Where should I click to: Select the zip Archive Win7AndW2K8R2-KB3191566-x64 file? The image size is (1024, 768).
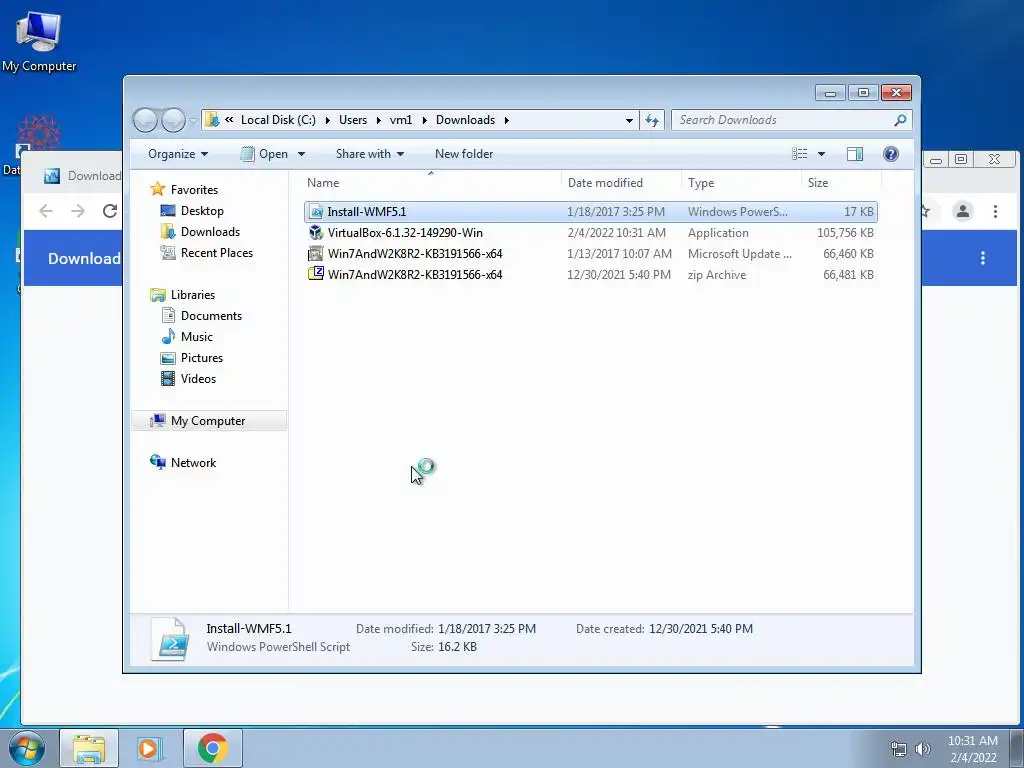(590, 274)
